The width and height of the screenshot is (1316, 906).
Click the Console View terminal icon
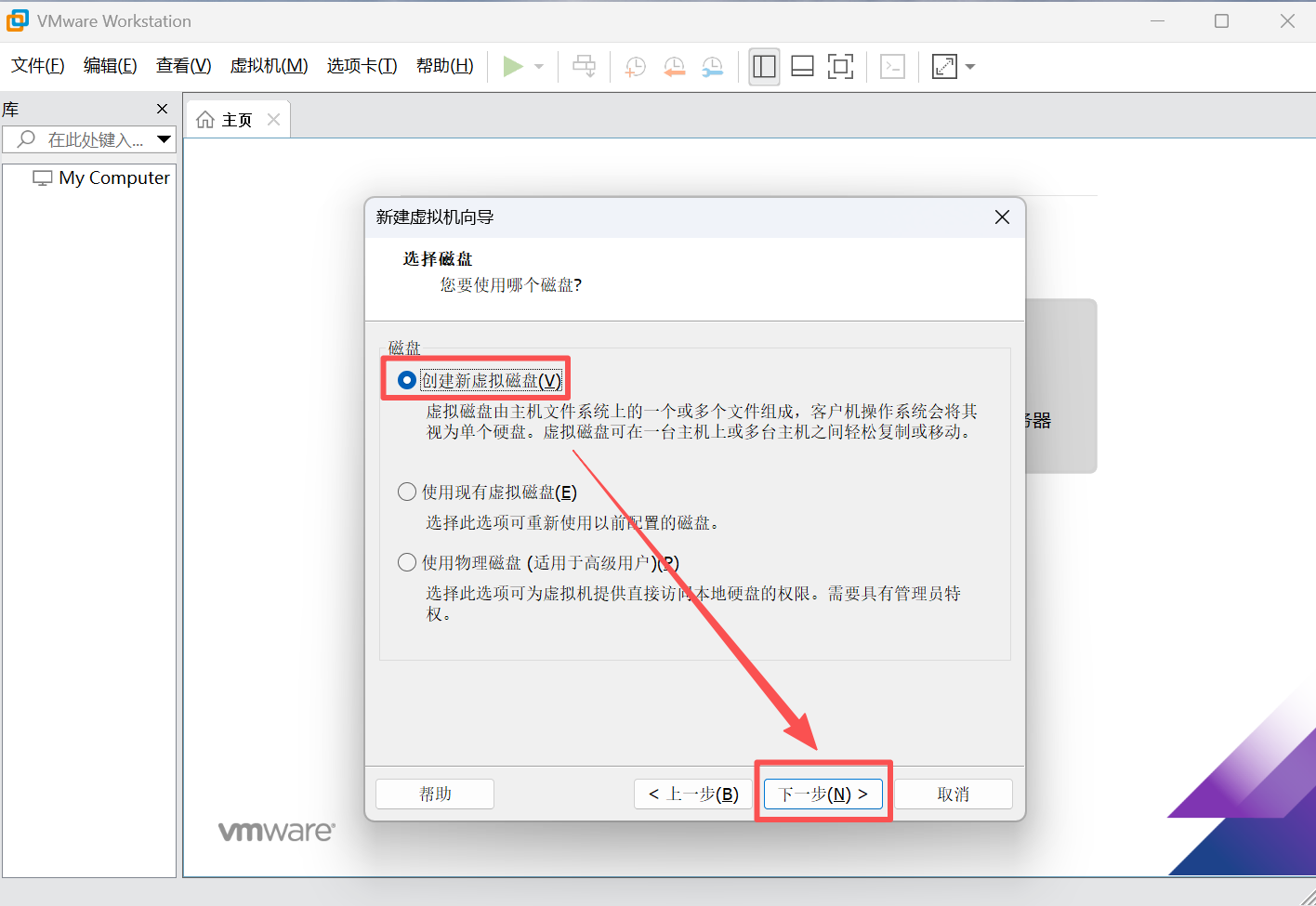point(892,66)
